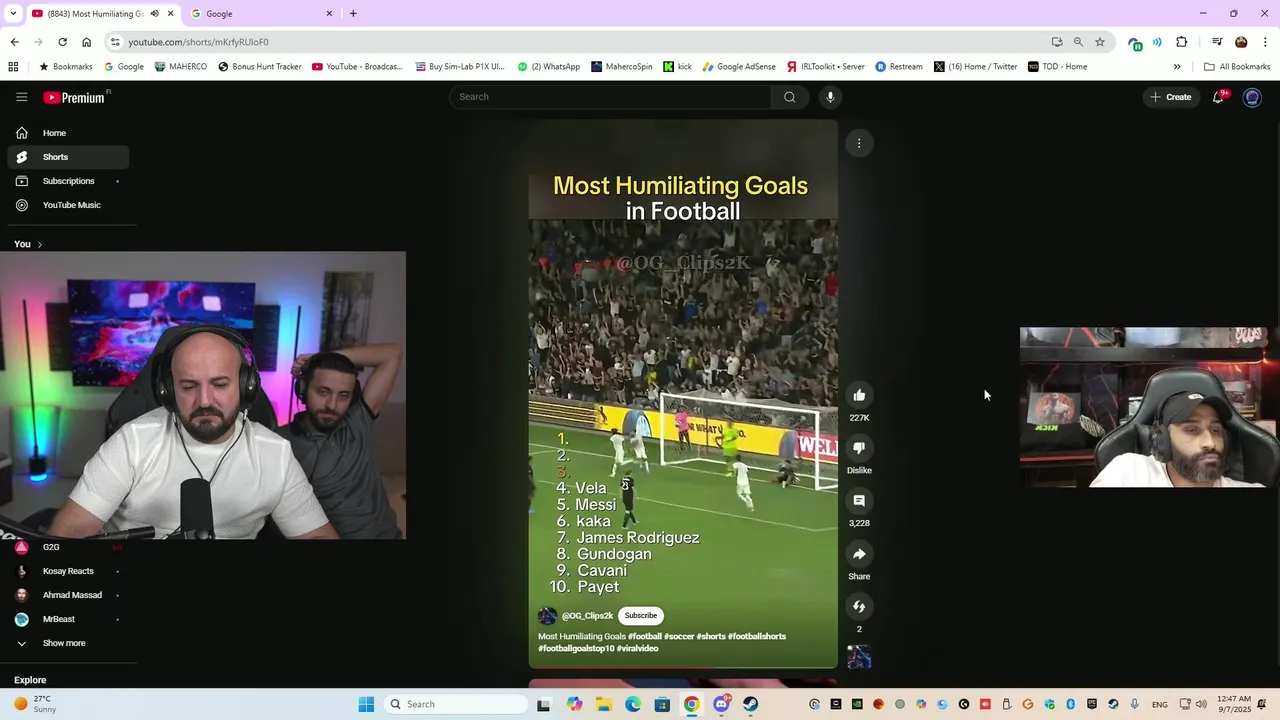Screen dimensions: 1280x720
Task: Open Kosay Reacts channel
Action: coord(68,571)
